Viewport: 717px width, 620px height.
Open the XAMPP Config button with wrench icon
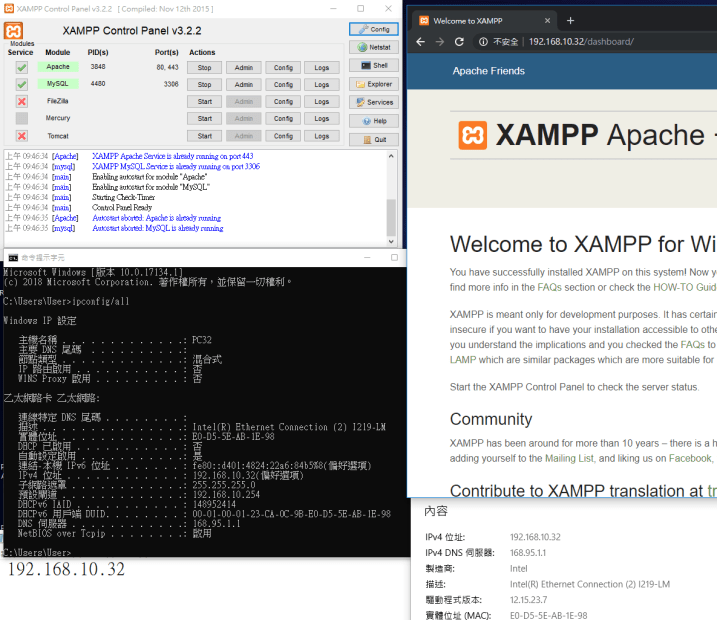point(373,29)
